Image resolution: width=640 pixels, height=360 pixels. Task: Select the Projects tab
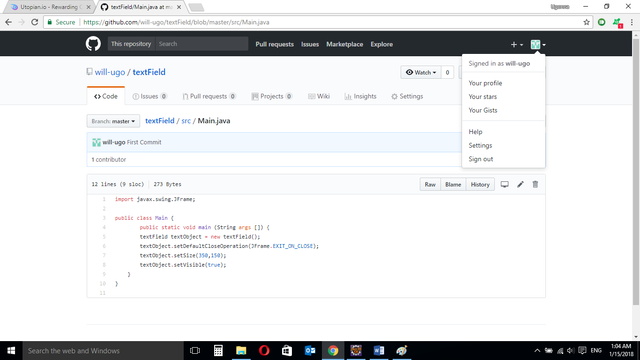pos(272,96)
